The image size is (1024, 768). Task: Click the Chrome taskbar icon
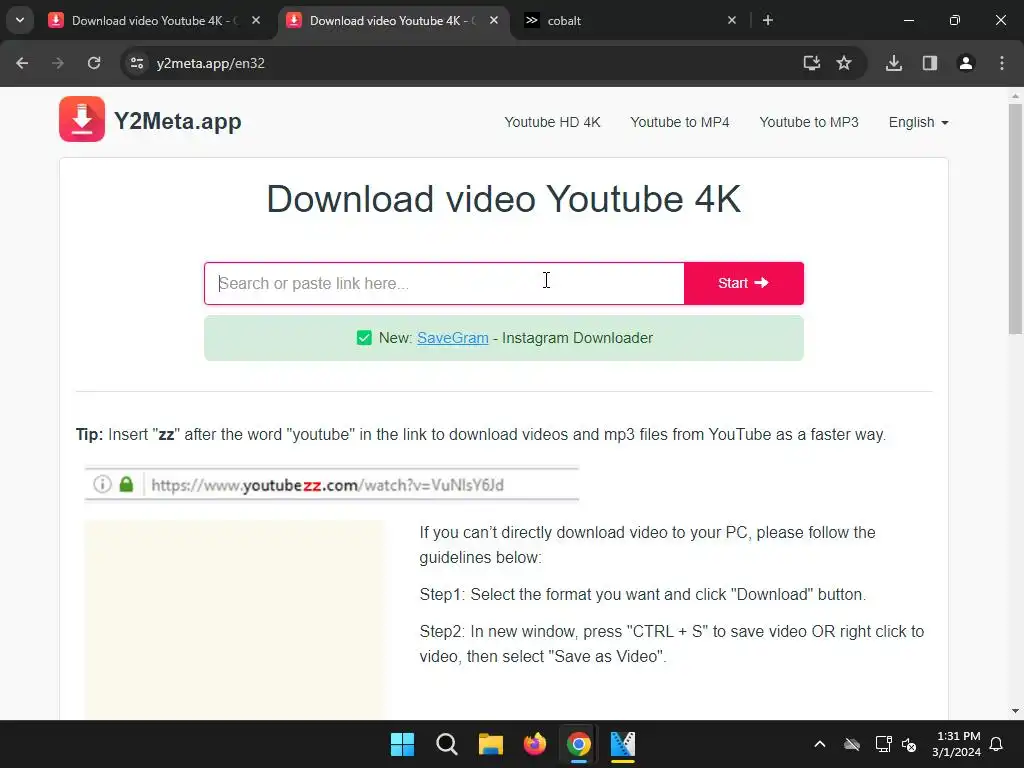pyautogui.click(x=579, y=744)
